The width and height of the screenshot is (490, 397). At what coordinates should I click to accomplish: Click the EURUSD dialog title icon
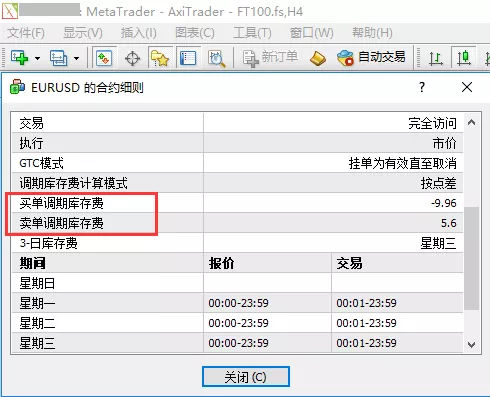17,87
